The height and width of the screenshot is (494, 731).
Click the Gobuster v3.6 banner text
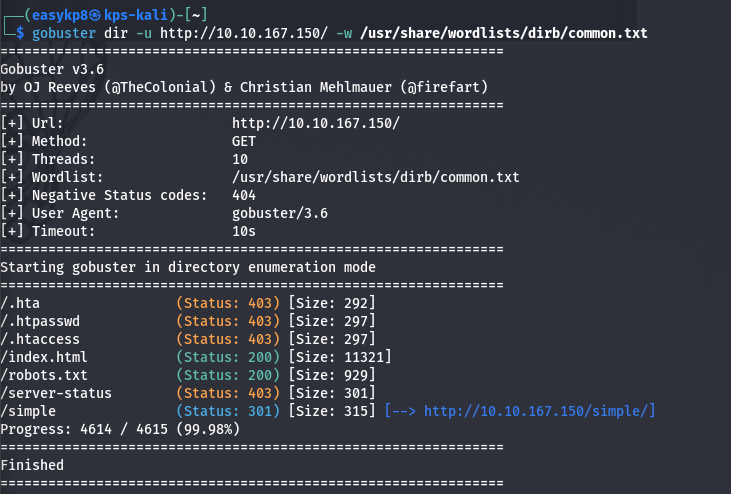(52, 69)
